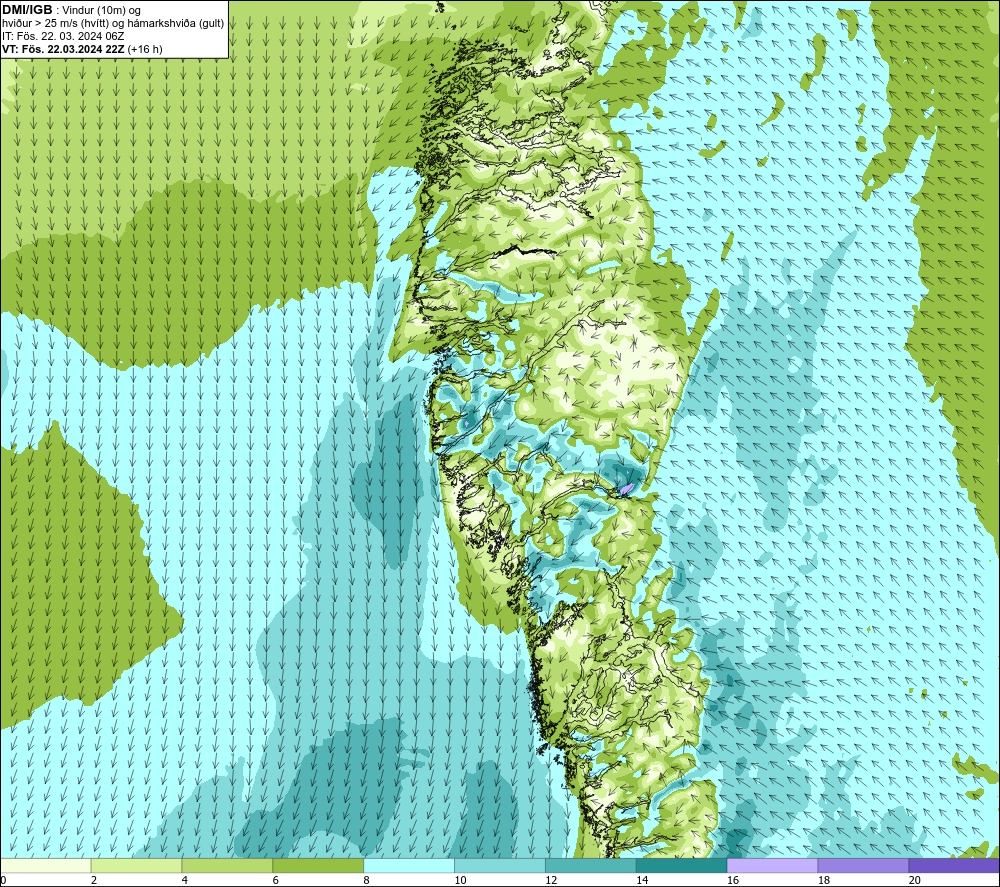Click the light lavender 16–18 m/s color swatch
The width and height of the screenshot is (1000, 887).
pyautogui.click(x=772, y=865)
